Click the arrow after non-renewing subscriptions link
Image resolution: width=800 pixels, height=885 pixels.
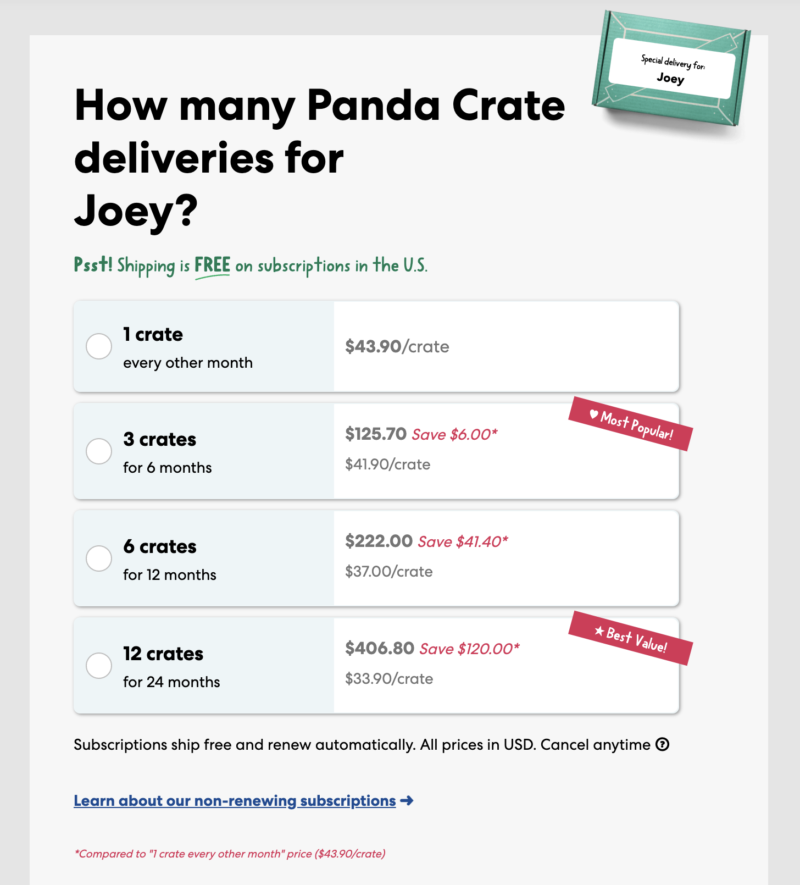pos(410,800)
